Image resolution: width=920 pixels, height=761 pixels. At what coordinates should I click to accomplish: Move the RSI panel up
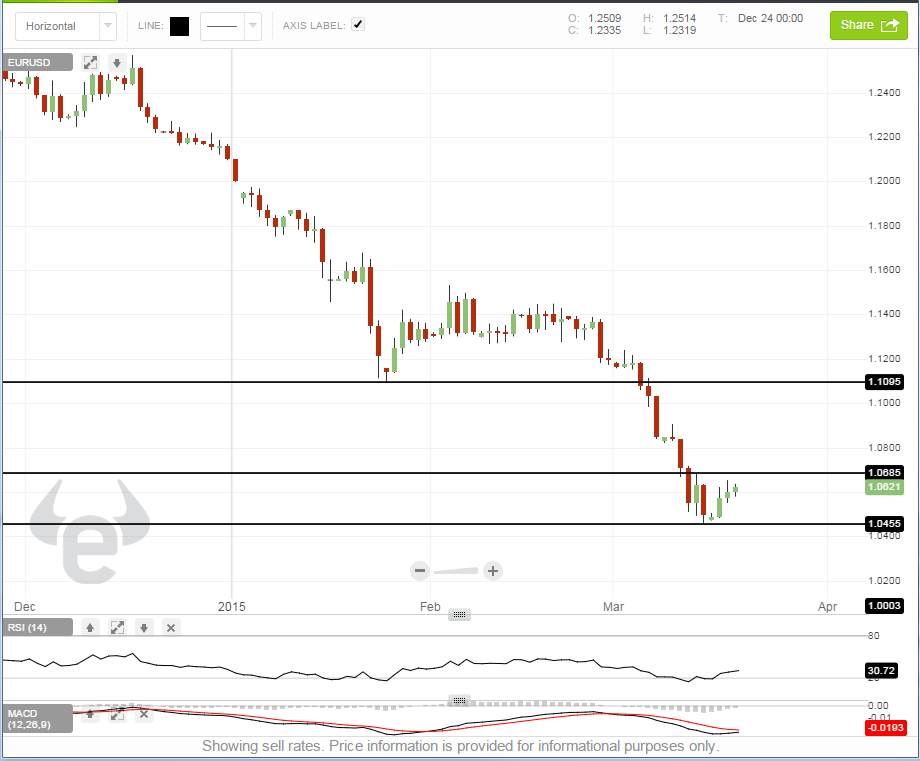(x=90, y=628)
